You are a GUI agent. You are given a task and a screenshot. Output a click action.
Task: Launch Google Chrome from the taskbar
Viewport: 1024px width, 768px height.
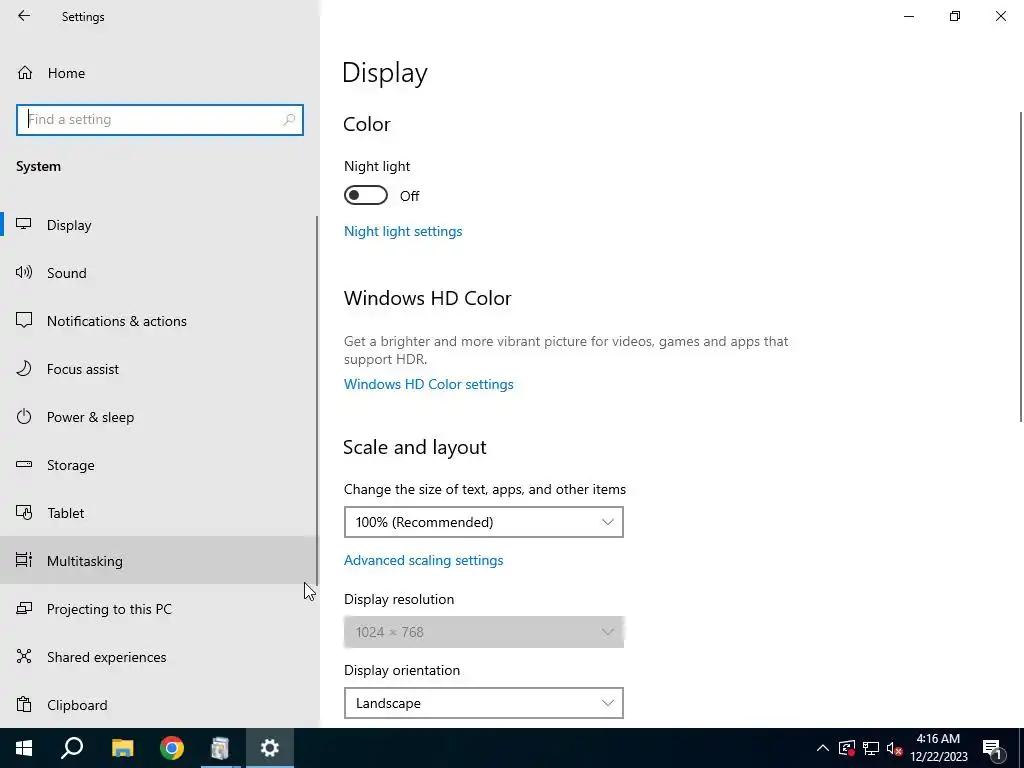(172, 748)
